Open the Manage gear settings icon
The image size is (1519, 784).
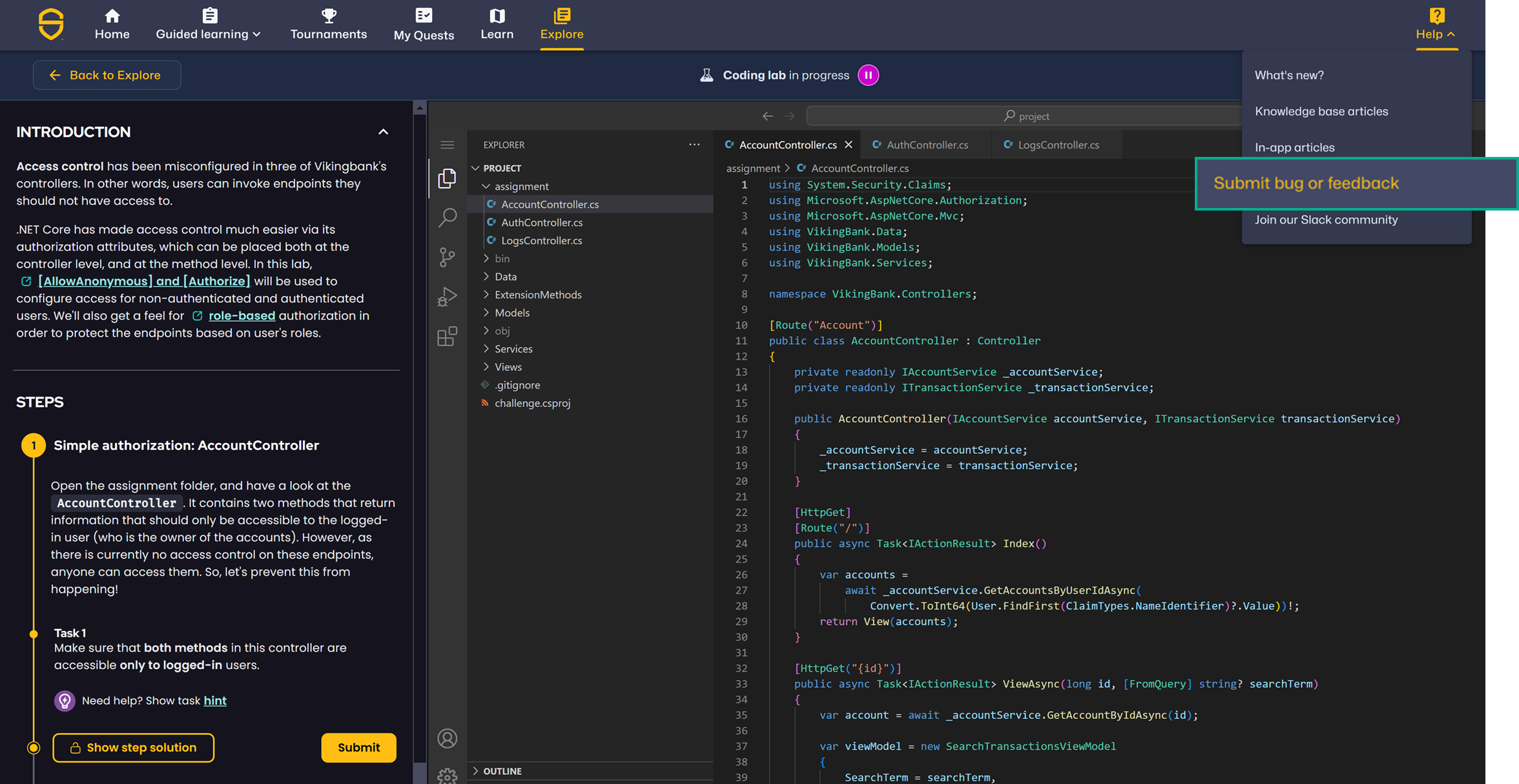447,775
